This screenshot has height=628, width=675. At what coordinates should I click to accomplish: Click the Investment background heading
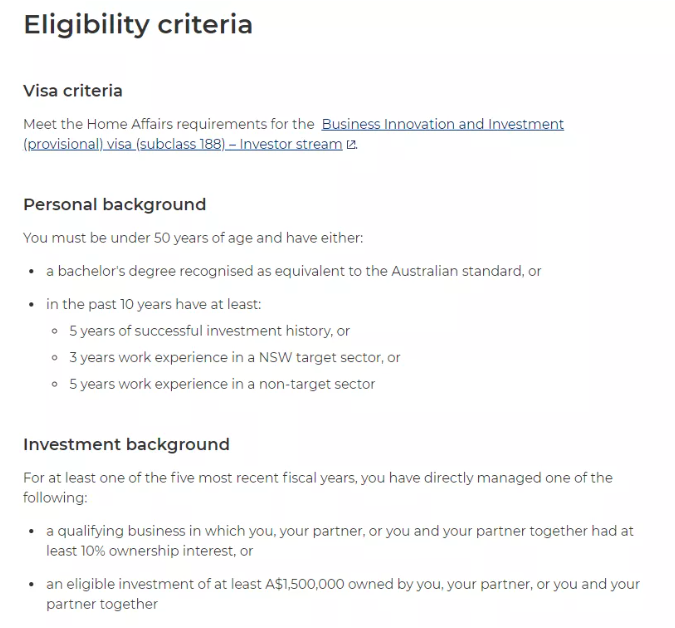126,445
